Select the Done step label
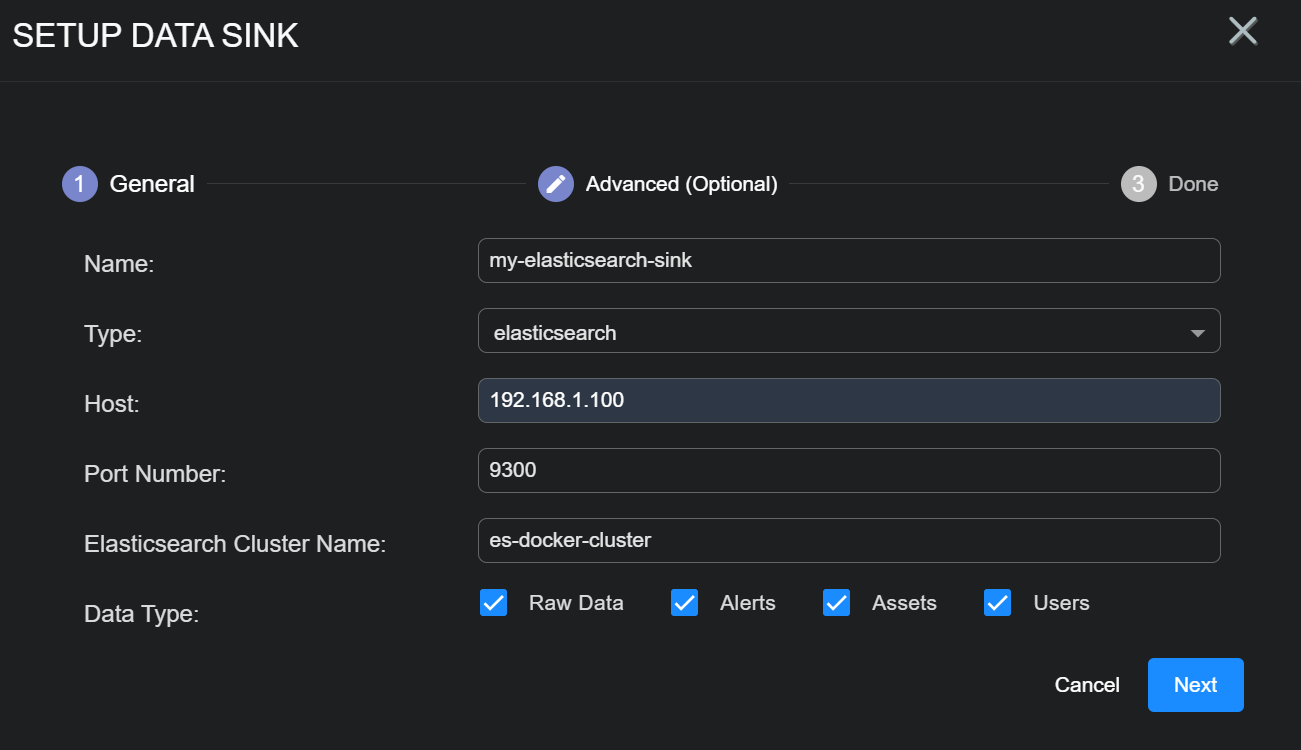The image size is (1301, 750). [x=1193, y=184]
